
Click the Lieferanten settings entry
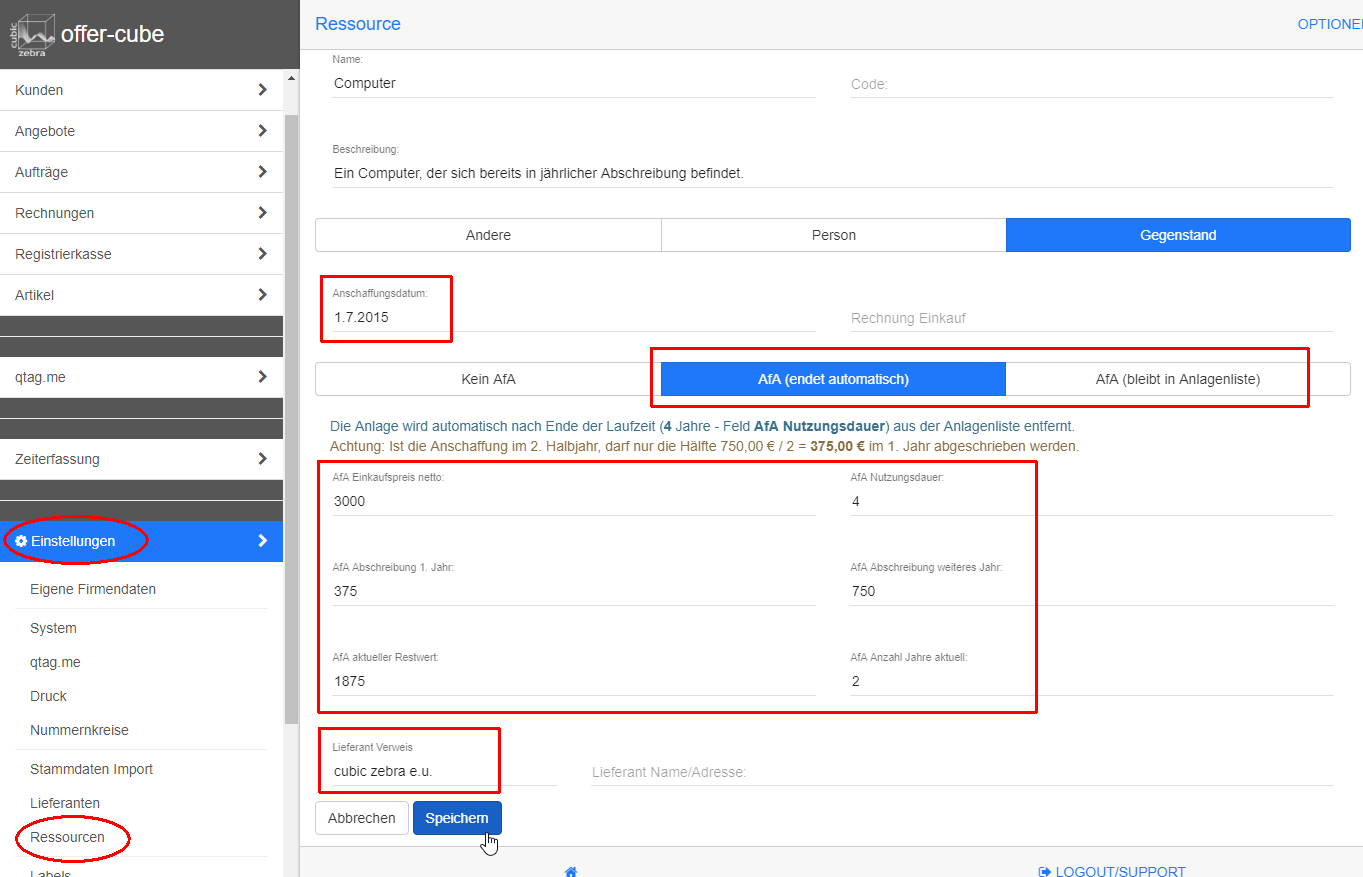coord(65,803)
